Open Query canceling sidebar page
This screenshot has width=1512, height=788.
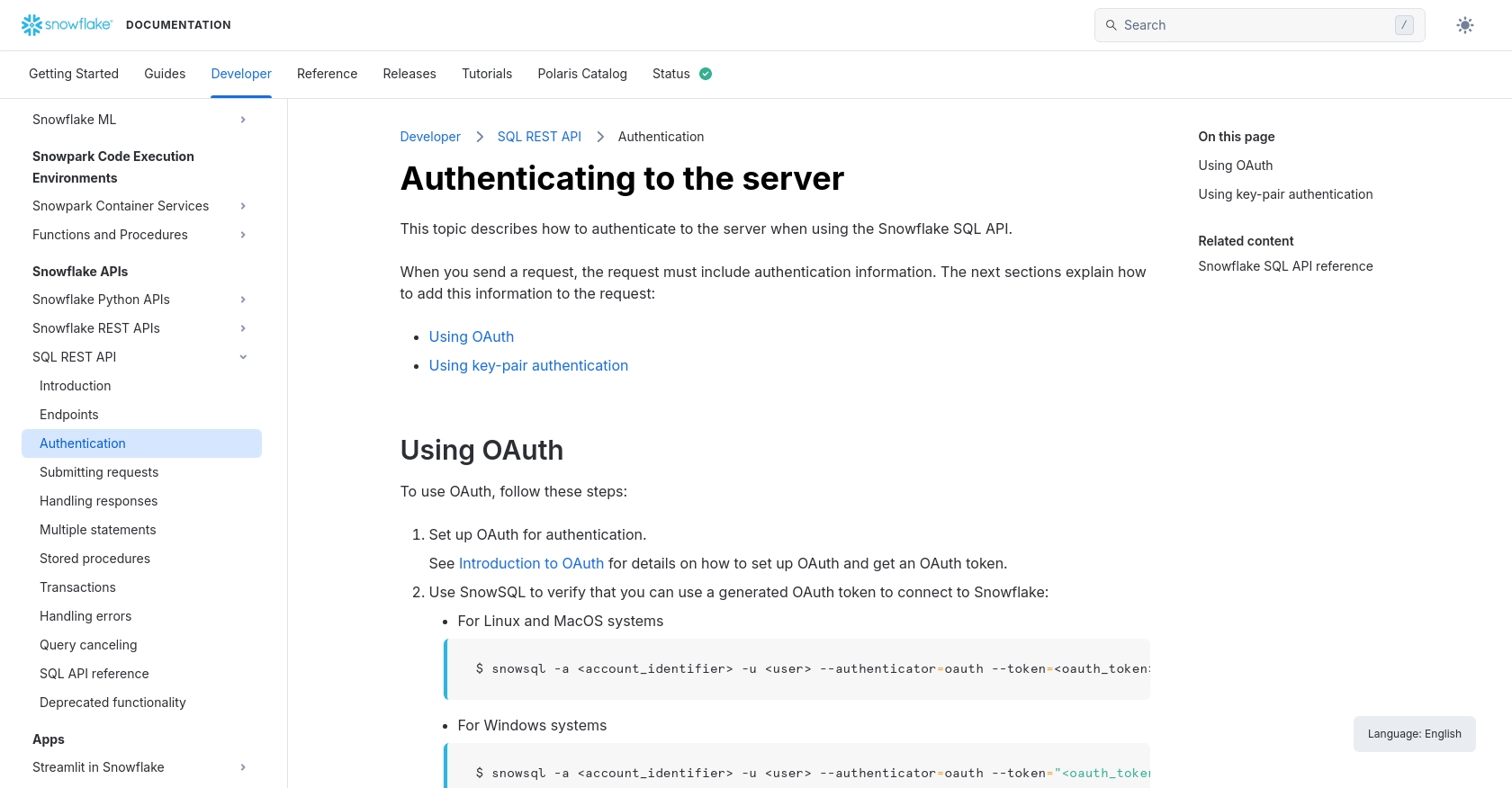88,645
